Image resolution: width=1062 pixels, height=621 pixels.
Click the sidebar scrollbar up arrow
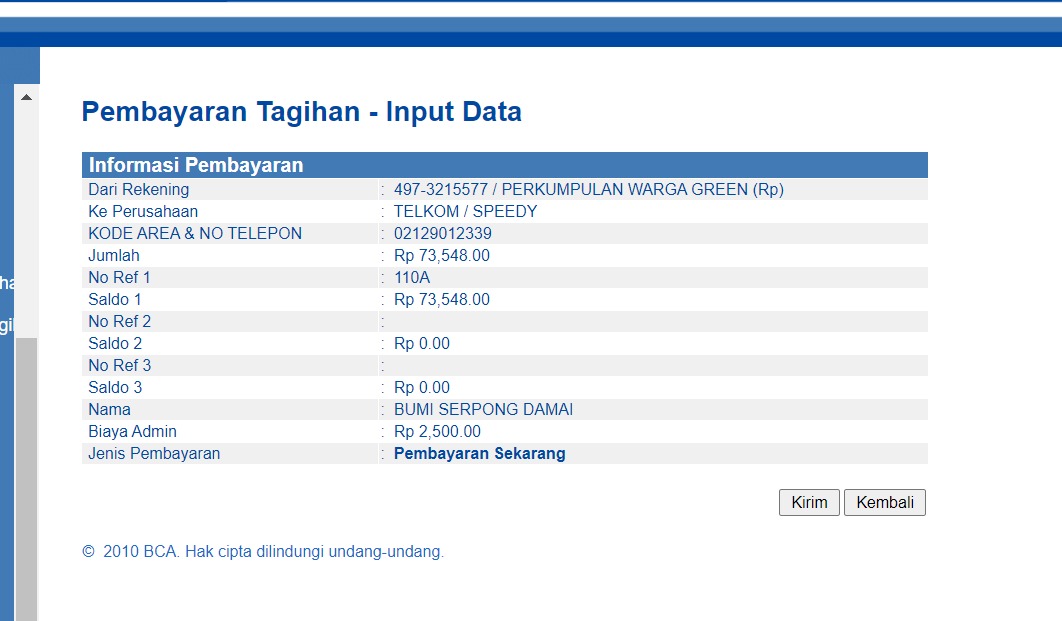coord(26,97)
